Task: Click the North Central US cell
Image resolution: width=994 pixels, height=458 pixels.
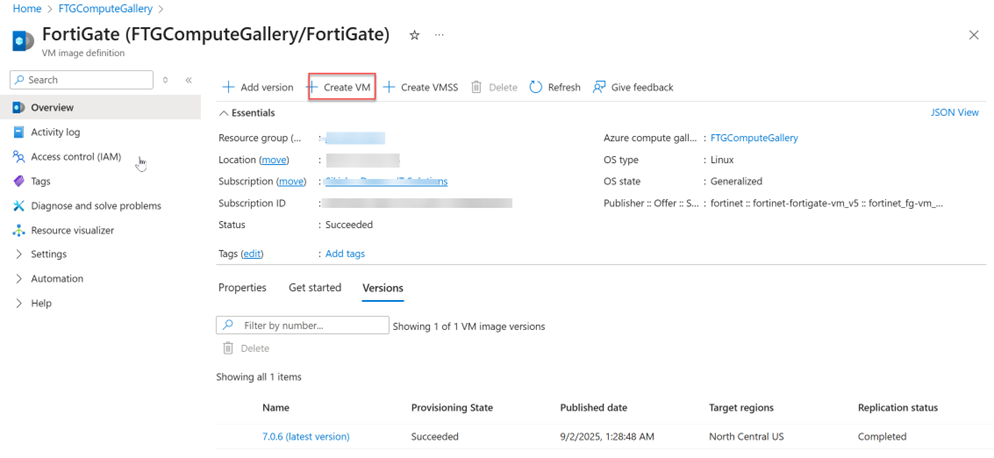Action: point(746,437)
